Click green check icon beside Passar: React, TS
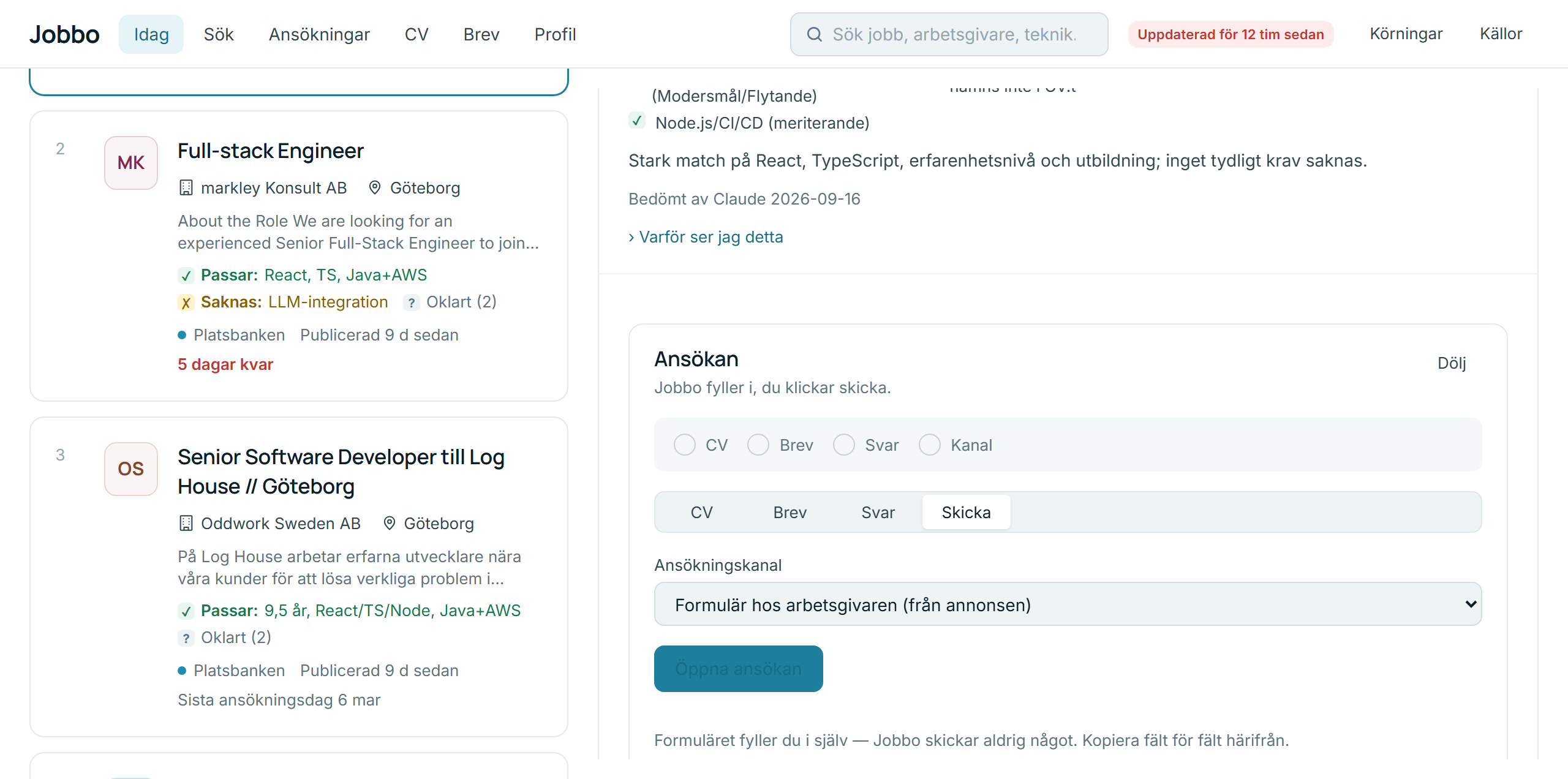 pos(186,276)
